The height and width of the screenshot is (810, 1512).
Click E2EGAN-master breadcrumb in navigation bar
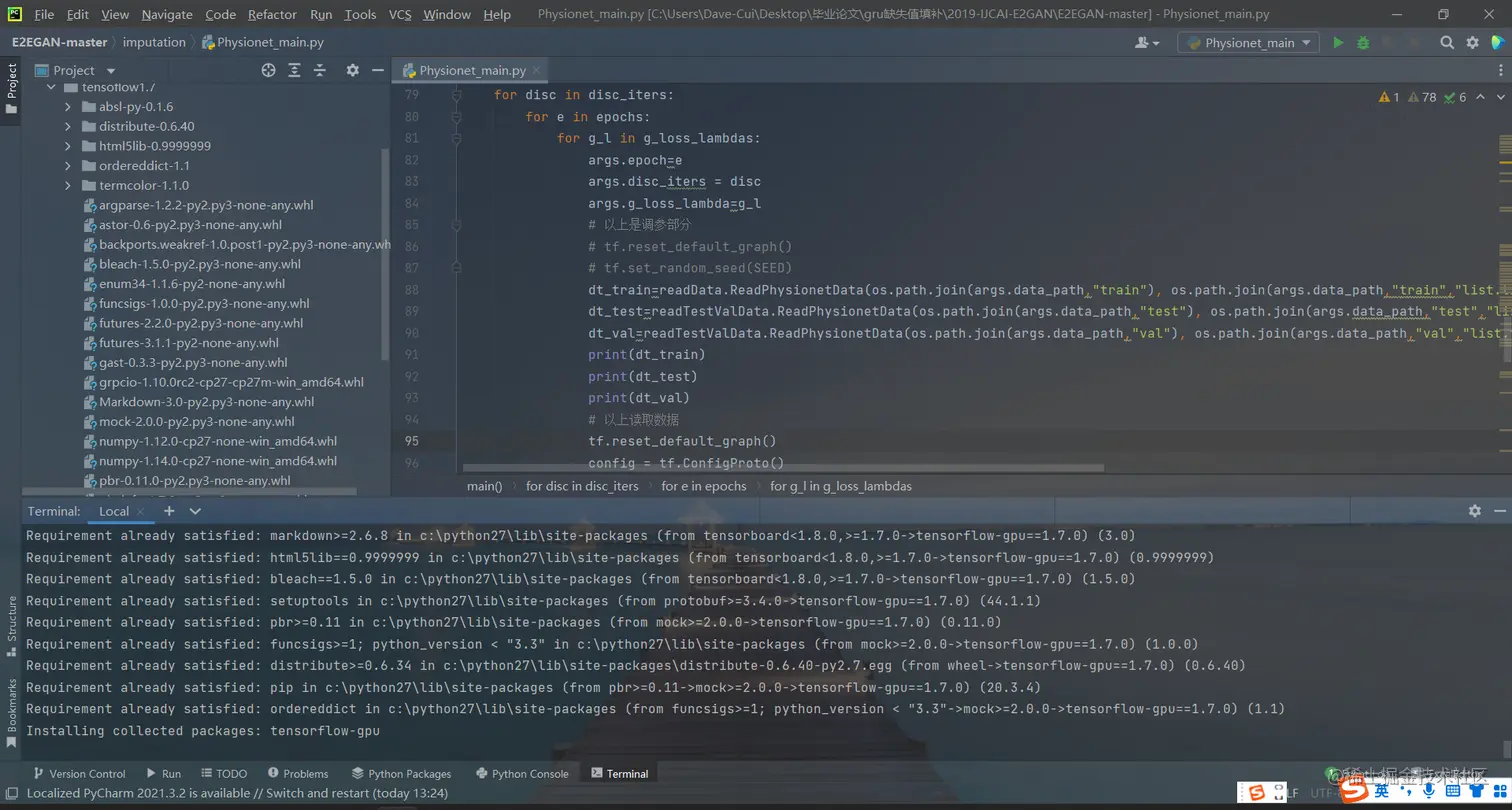[60, 42]
